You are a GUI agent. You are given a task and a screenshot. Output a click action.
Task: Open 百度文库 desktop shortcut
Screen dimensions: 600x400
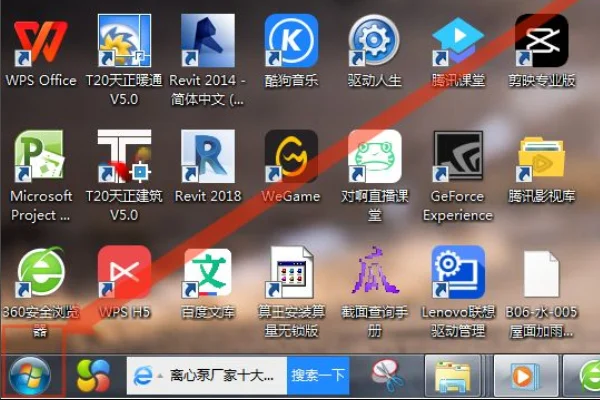pyautogui.click(x=208, y=273)
